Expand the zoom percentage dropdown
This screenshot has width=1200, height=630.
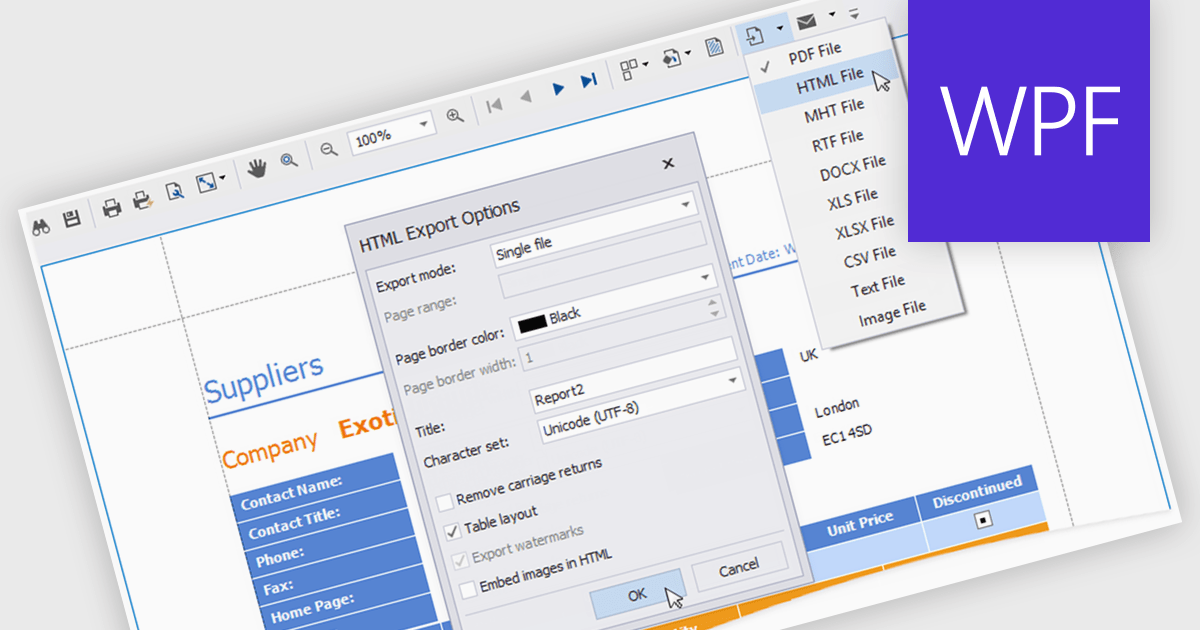[x=424, y=122]
